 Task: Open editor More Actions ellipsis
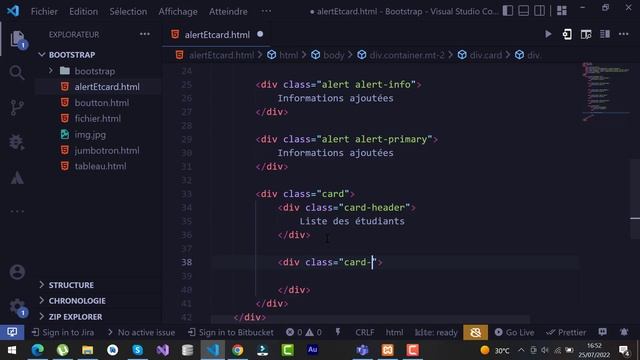(x=624, y=35)
